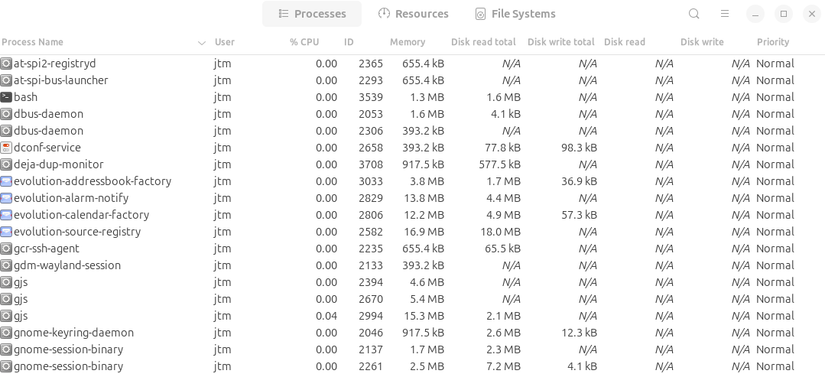
Task: Select evolution-calendar-factory process name
Action: [x=81, y=215]
